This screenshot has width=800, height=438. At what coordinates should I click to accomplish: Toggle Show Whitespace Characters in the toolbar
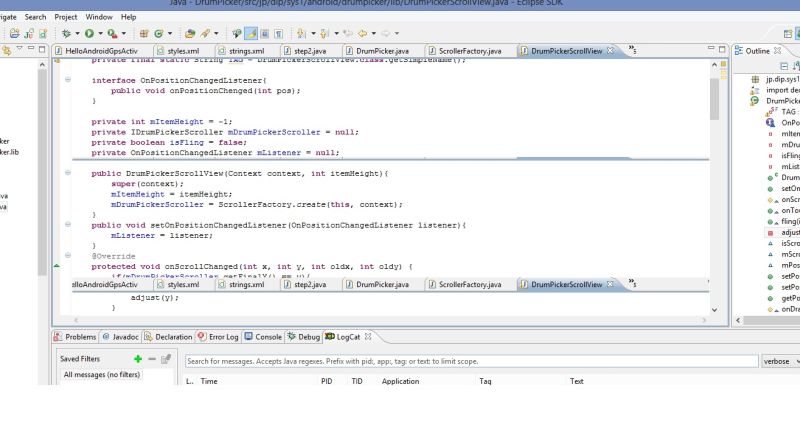point(279,34)
